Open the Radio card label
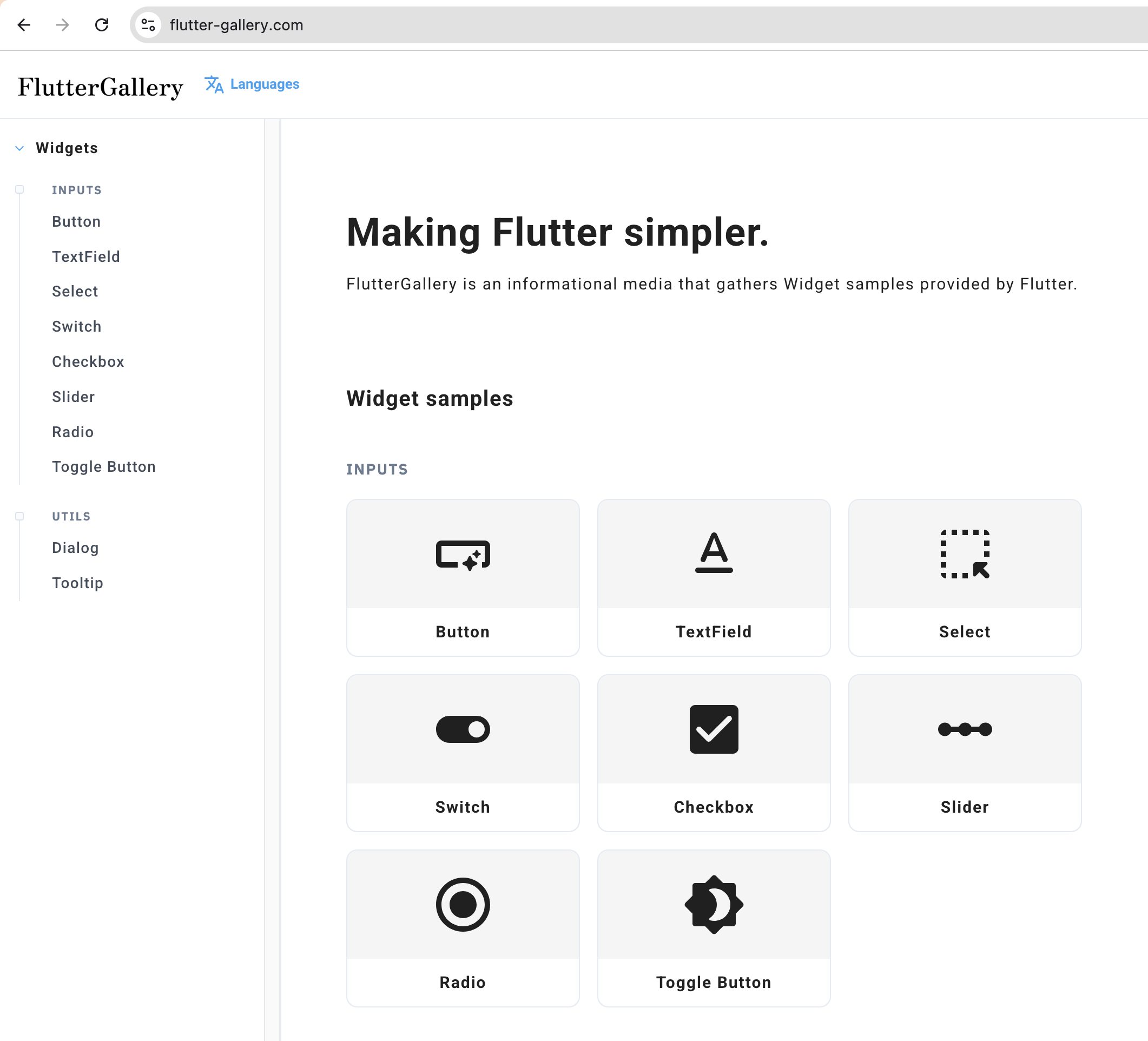Image resolution: width=1148 pixels, height=1041 pixels. (x=463, y=983)
